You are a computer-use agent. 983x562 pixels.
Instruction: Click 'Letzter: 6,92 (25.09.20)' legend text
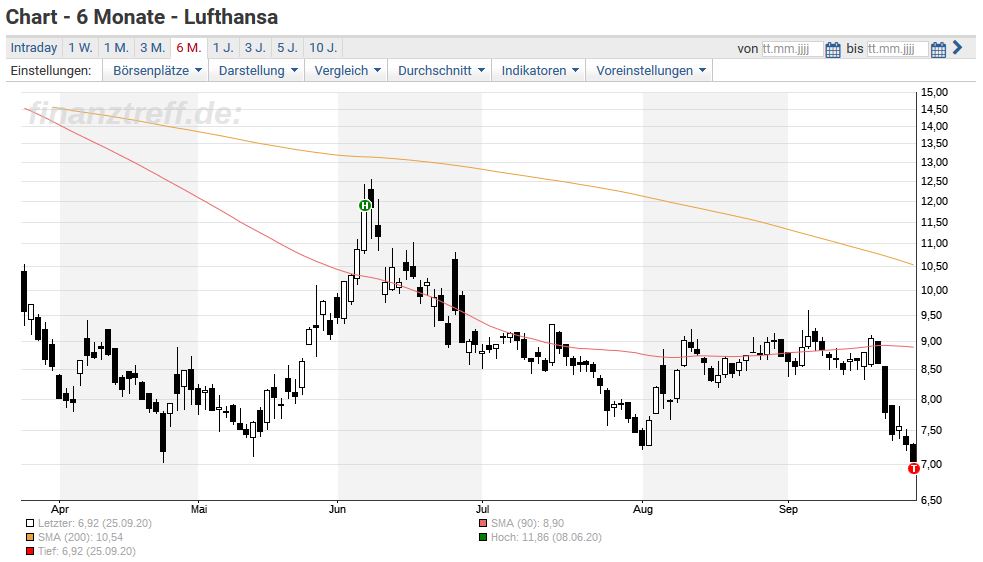[x=95, y=523]
